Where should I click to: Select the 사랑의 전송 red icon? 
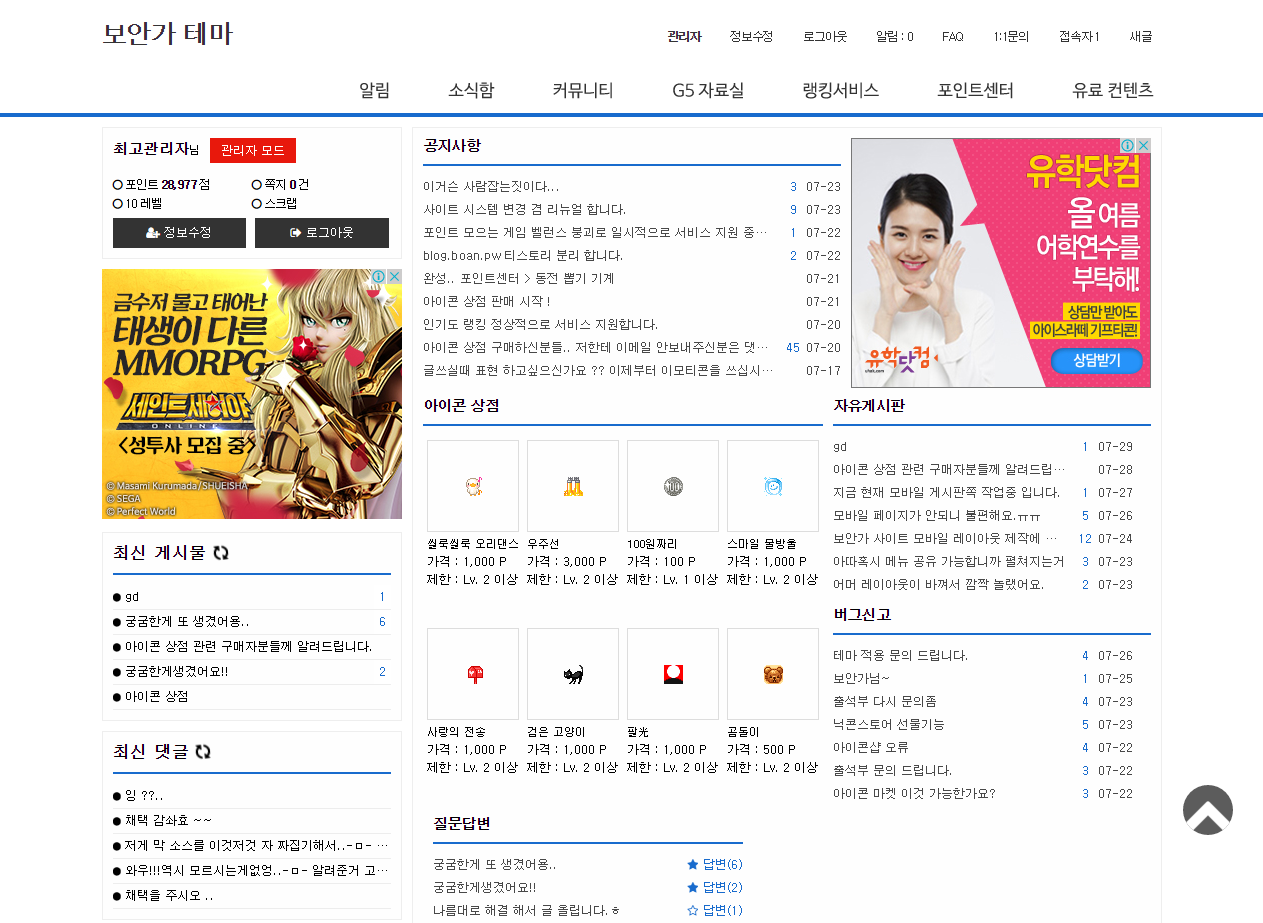[x=472, y=673]
